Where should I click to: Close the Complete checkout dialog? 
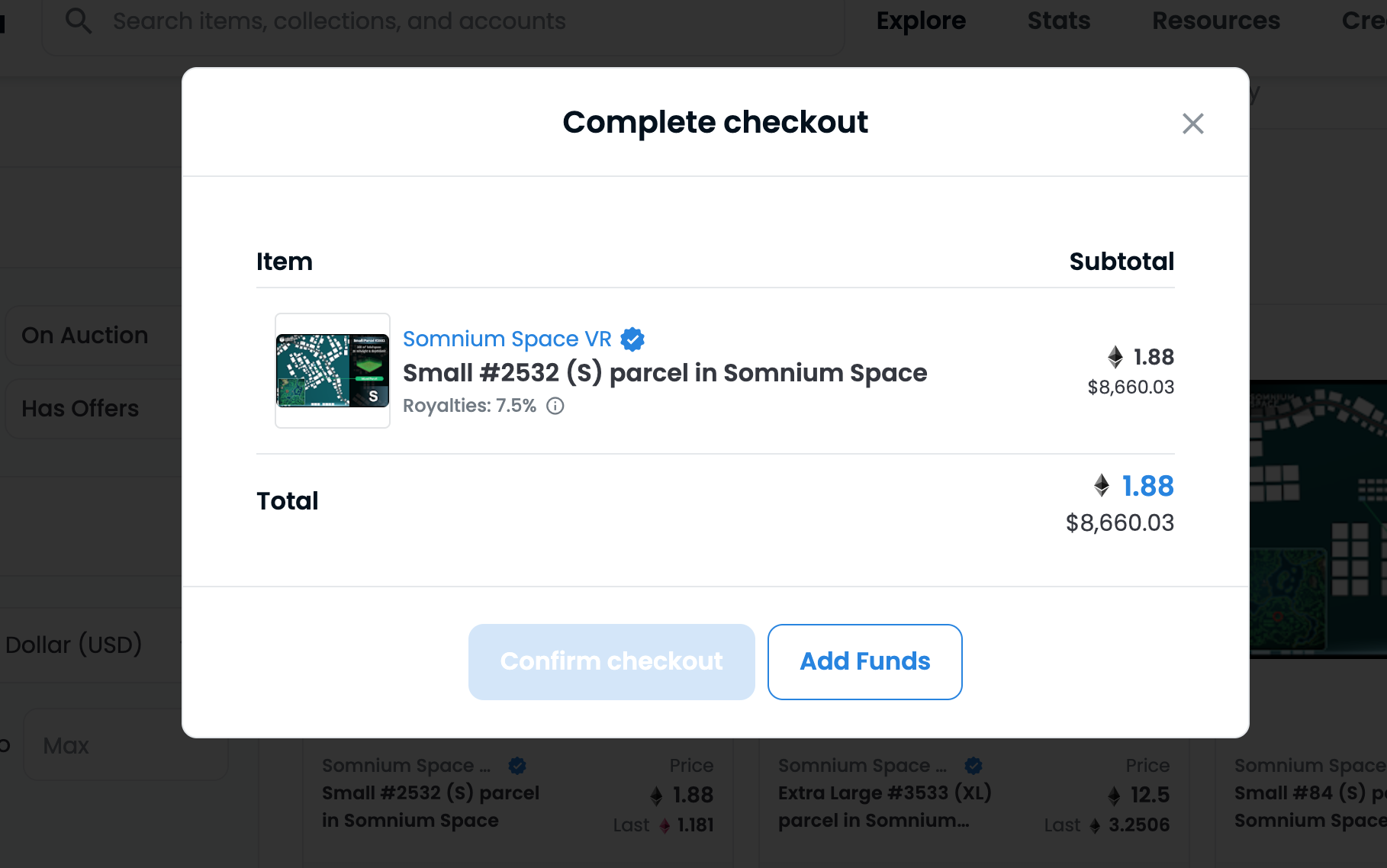(1192, 124)
